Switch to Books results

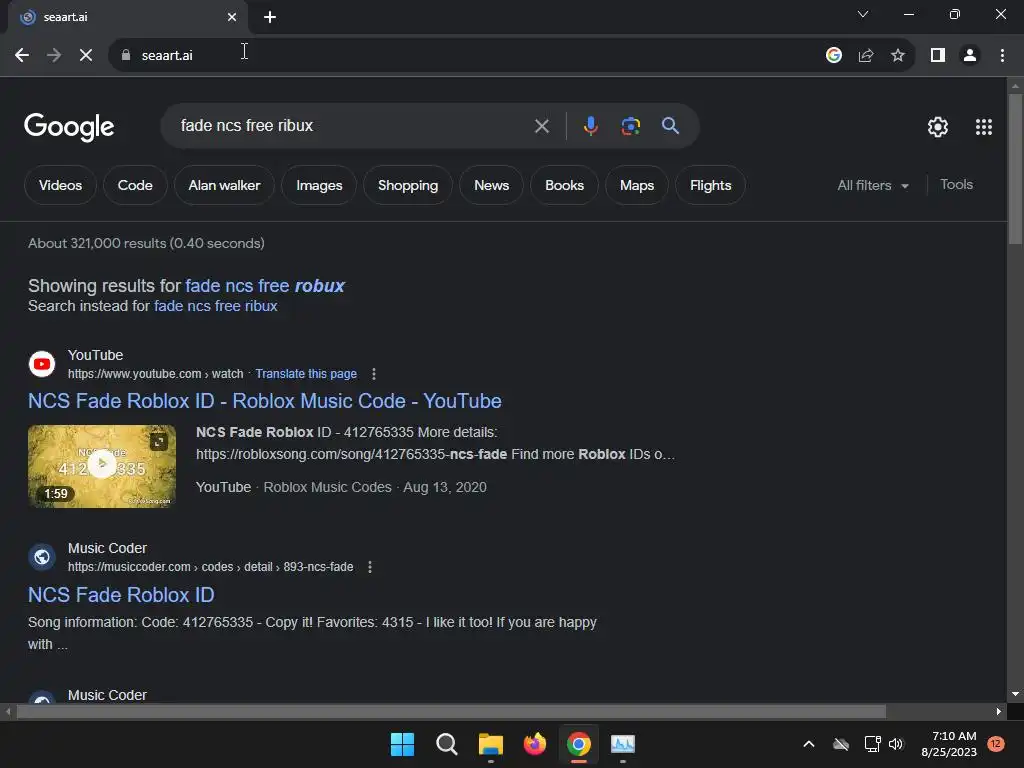pyautogui.click(x=564, y=185)
